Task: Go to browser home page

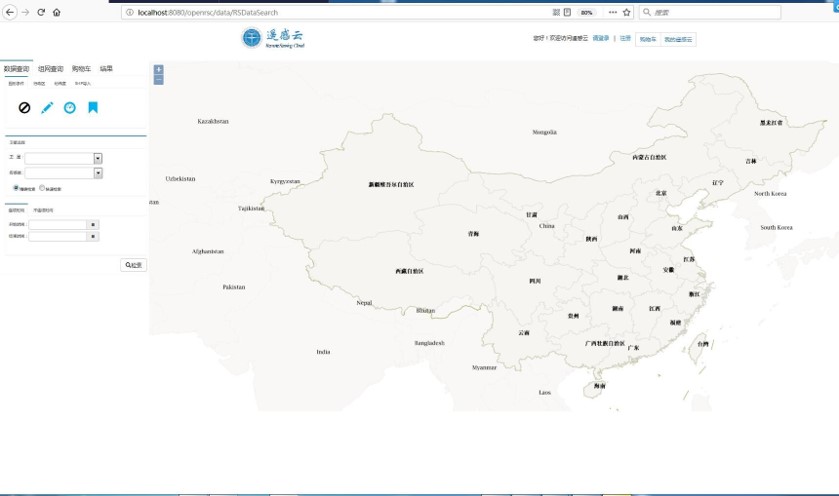Action: pyautogui.click(x=57, y=13)
